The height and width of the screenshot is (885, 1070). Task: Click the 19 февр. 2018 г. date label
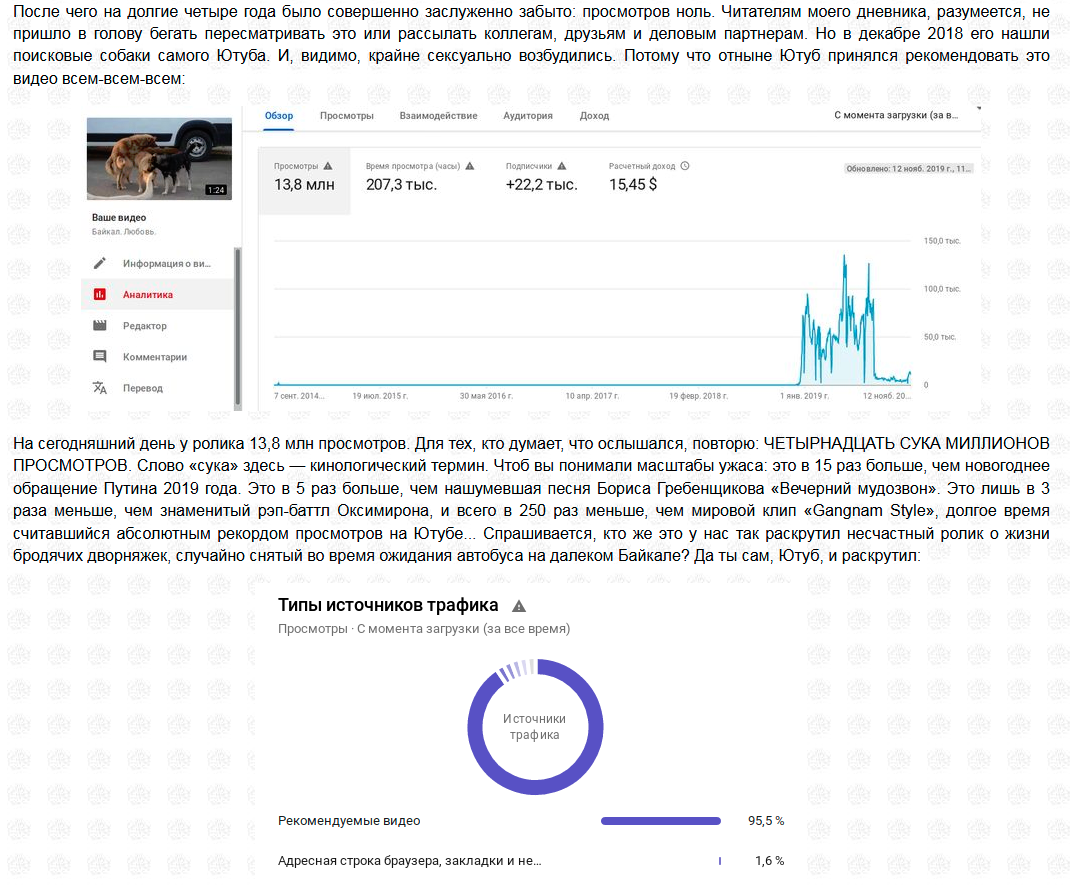(x=699, y=396)
